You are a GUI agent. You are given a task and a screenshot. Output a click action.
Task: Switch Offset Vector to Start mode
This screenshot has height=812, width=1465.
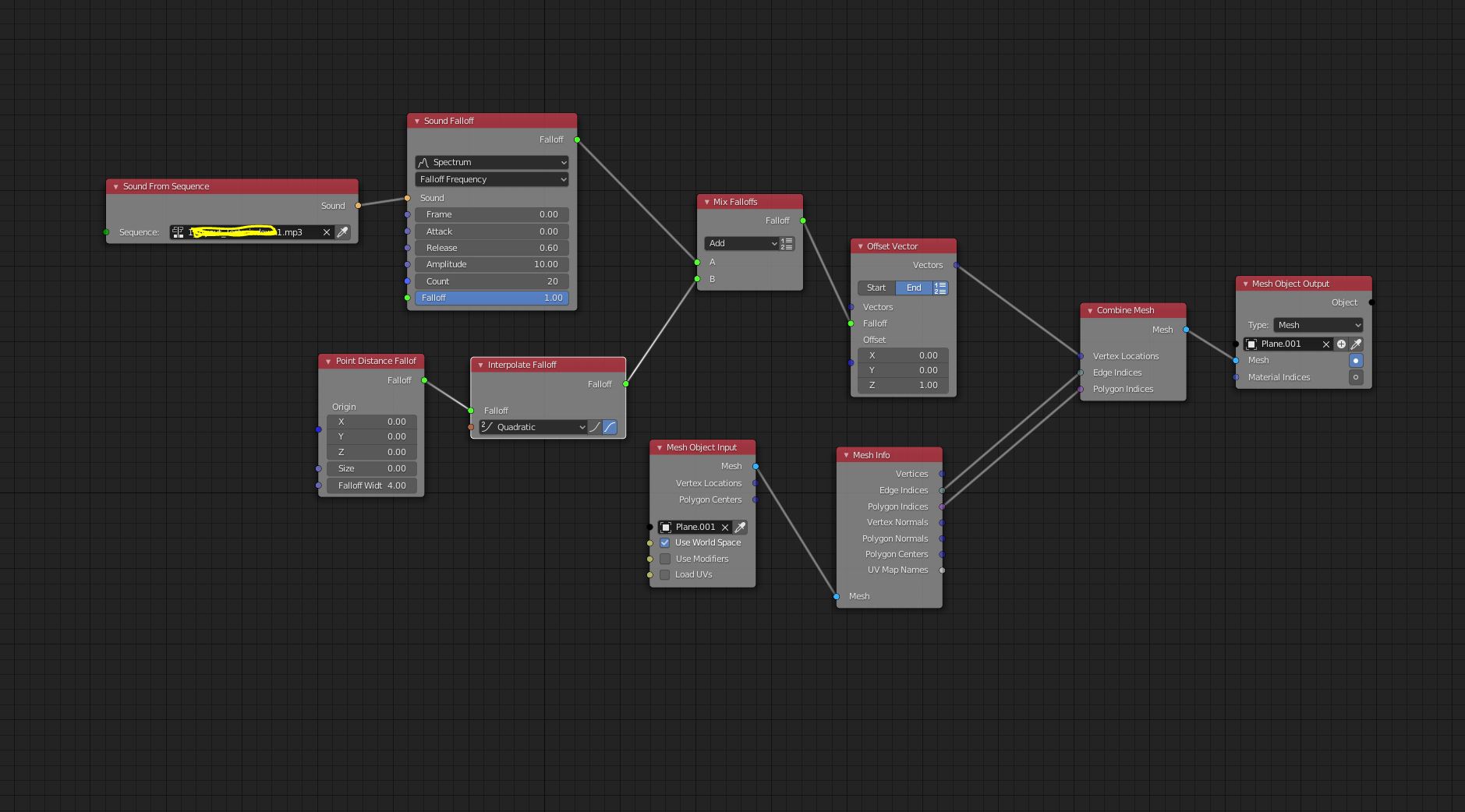[x=875, y=288]
